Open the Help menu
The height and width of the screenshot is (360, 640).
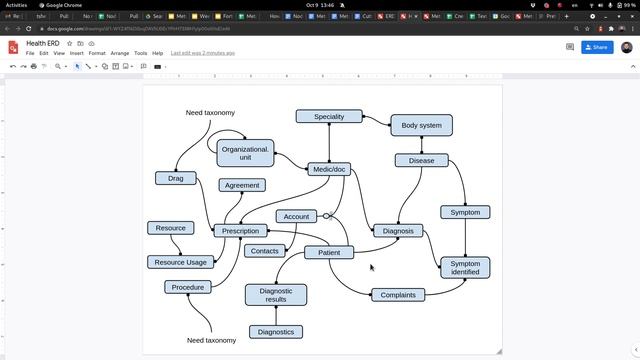[158, 53]
